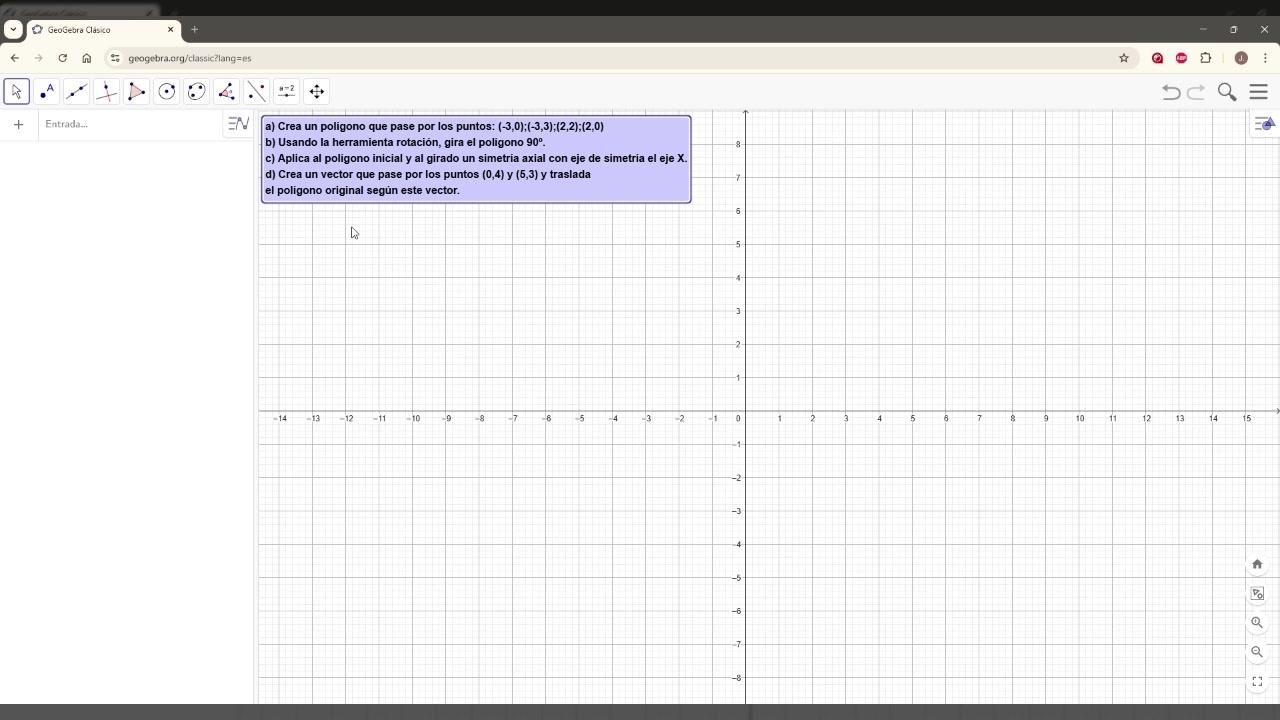This screenshot has height=720, width=1280.
Task: Select the Perpendicular Line tool
Action: [x=107, y=92]
